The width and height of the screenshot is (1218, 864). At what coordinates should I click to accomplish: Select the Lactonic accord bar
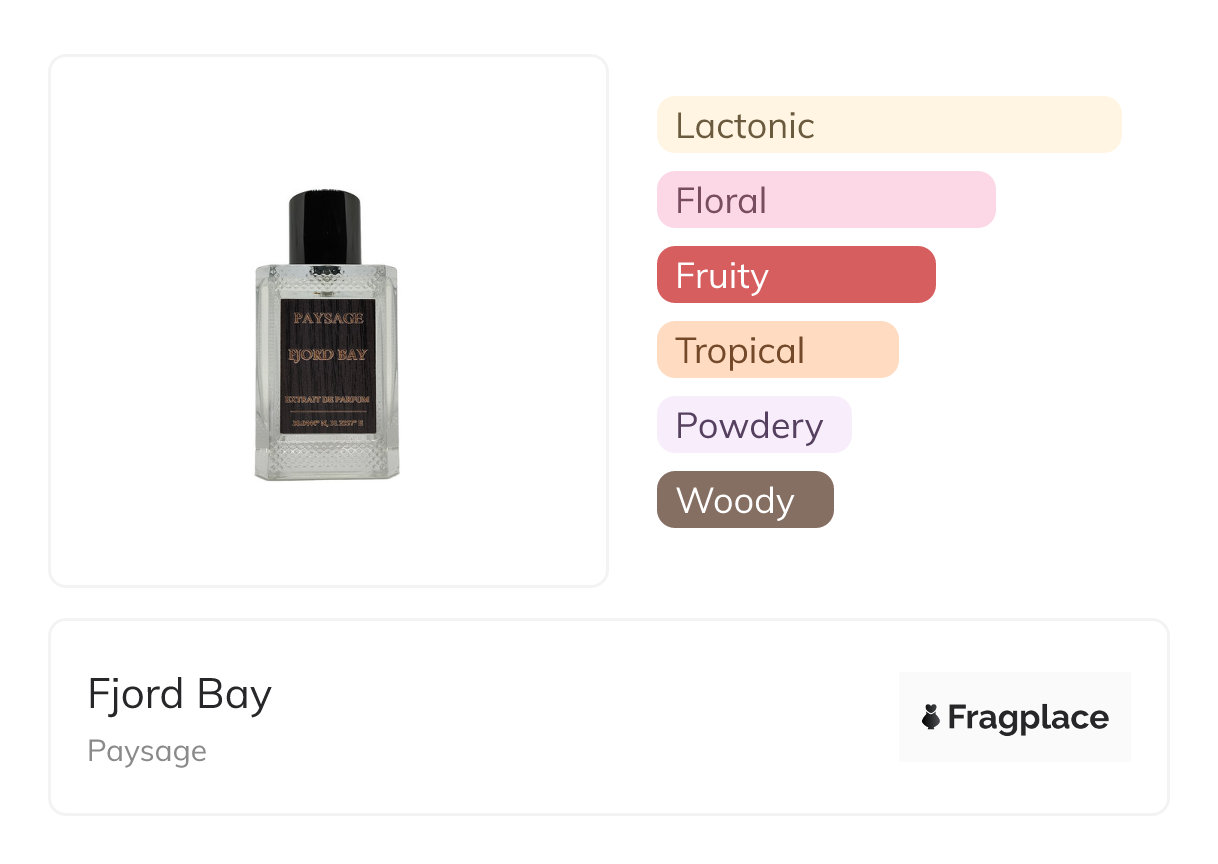coord(888,125)
